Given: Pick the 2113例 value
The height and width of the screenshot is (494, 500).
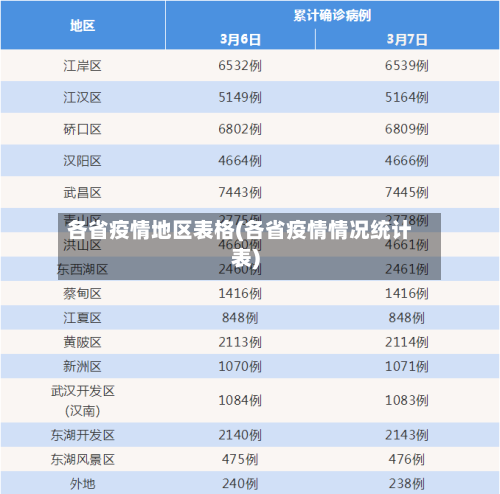Looking at the screenshot, I should [x=240, y=342].
